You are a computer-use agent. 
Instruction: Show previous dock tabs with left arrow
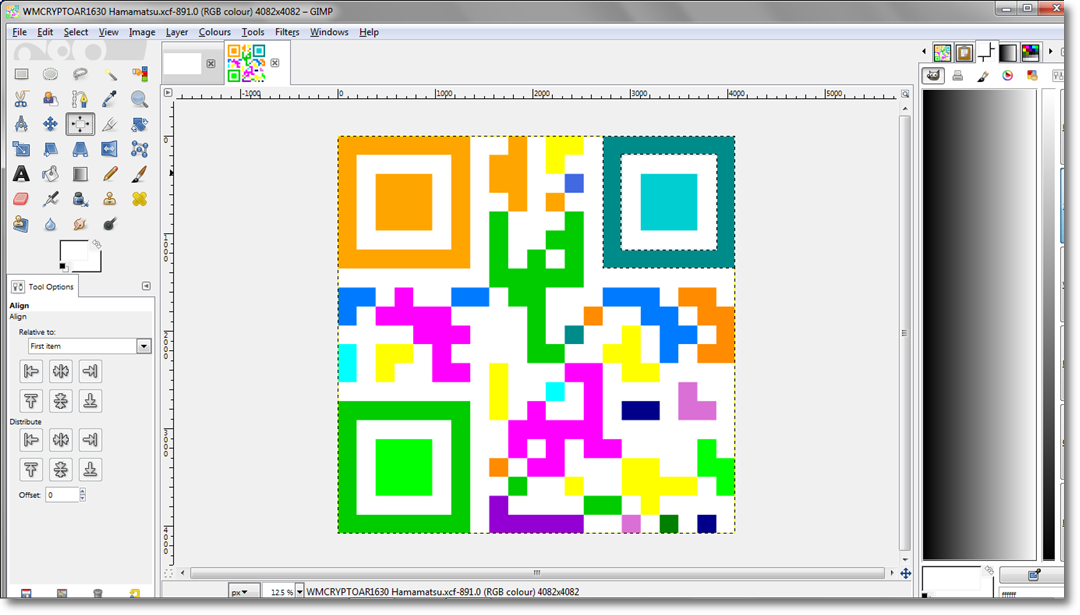[x=924, y=51]
